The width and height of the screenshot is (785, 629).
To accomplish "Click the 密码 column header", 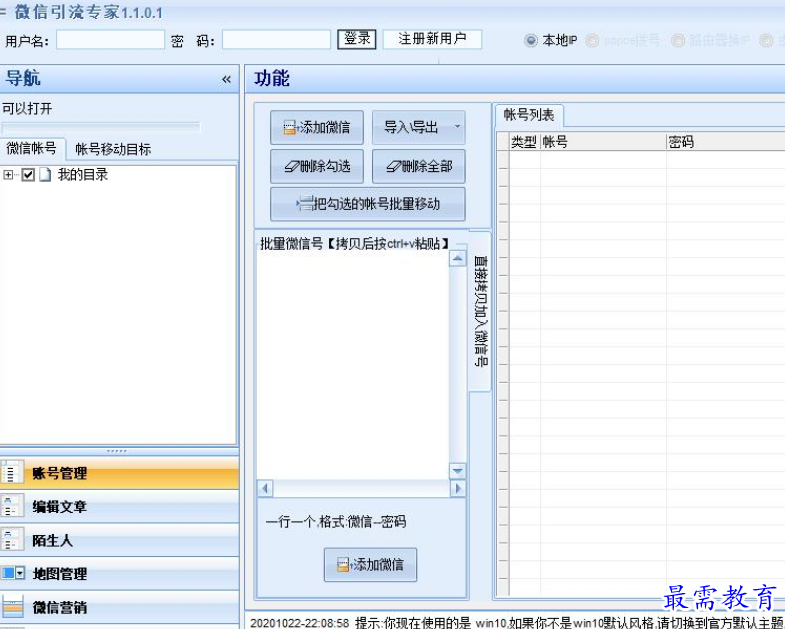I will point(725,142).
